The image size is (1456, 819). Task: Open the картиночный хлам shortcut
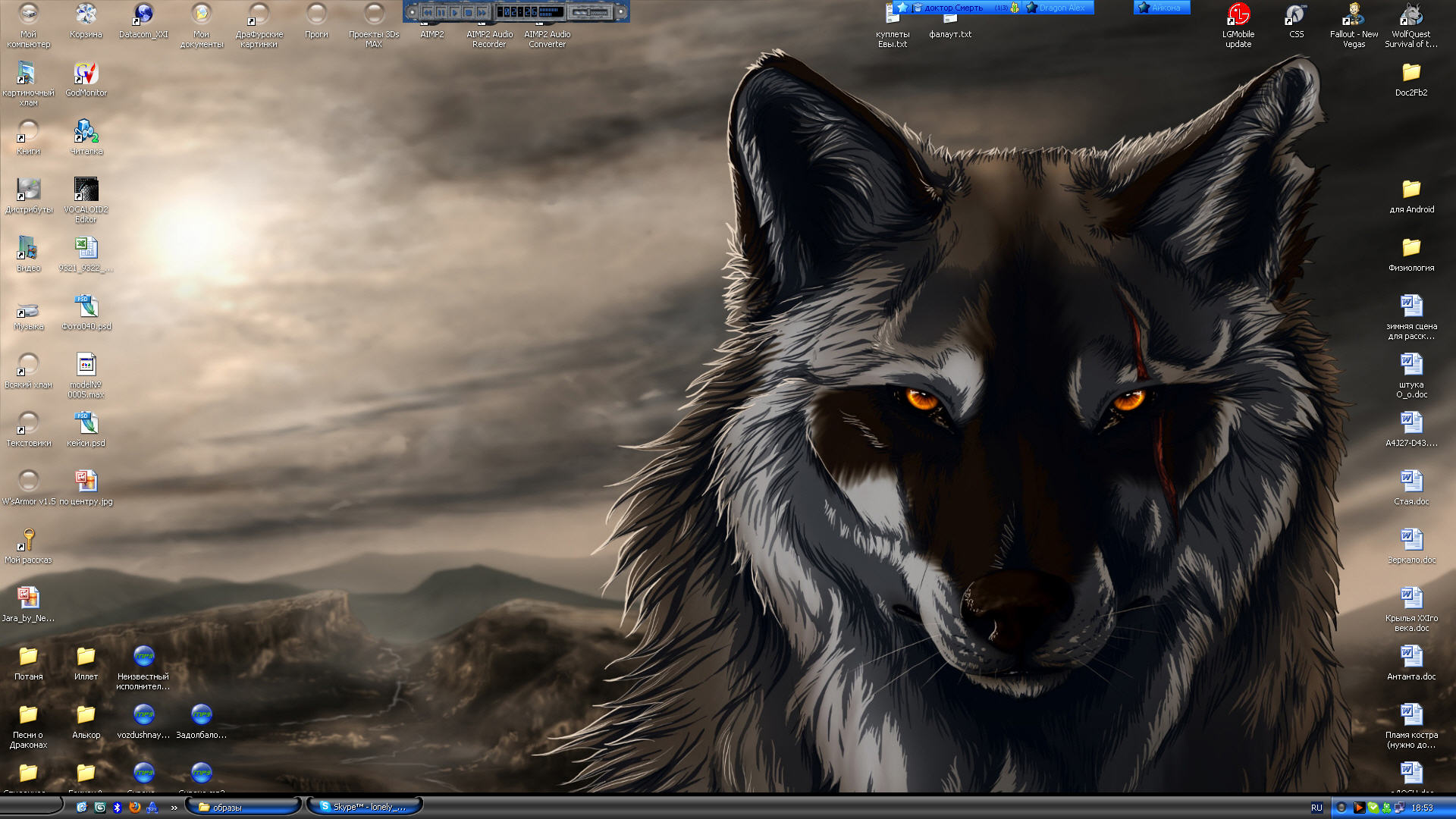click(28, 83)
